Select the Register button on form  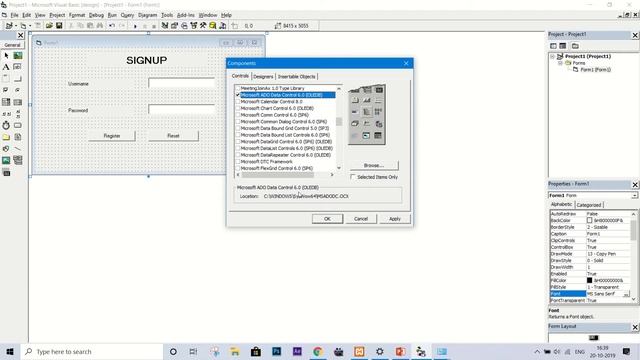pos(112,136)
